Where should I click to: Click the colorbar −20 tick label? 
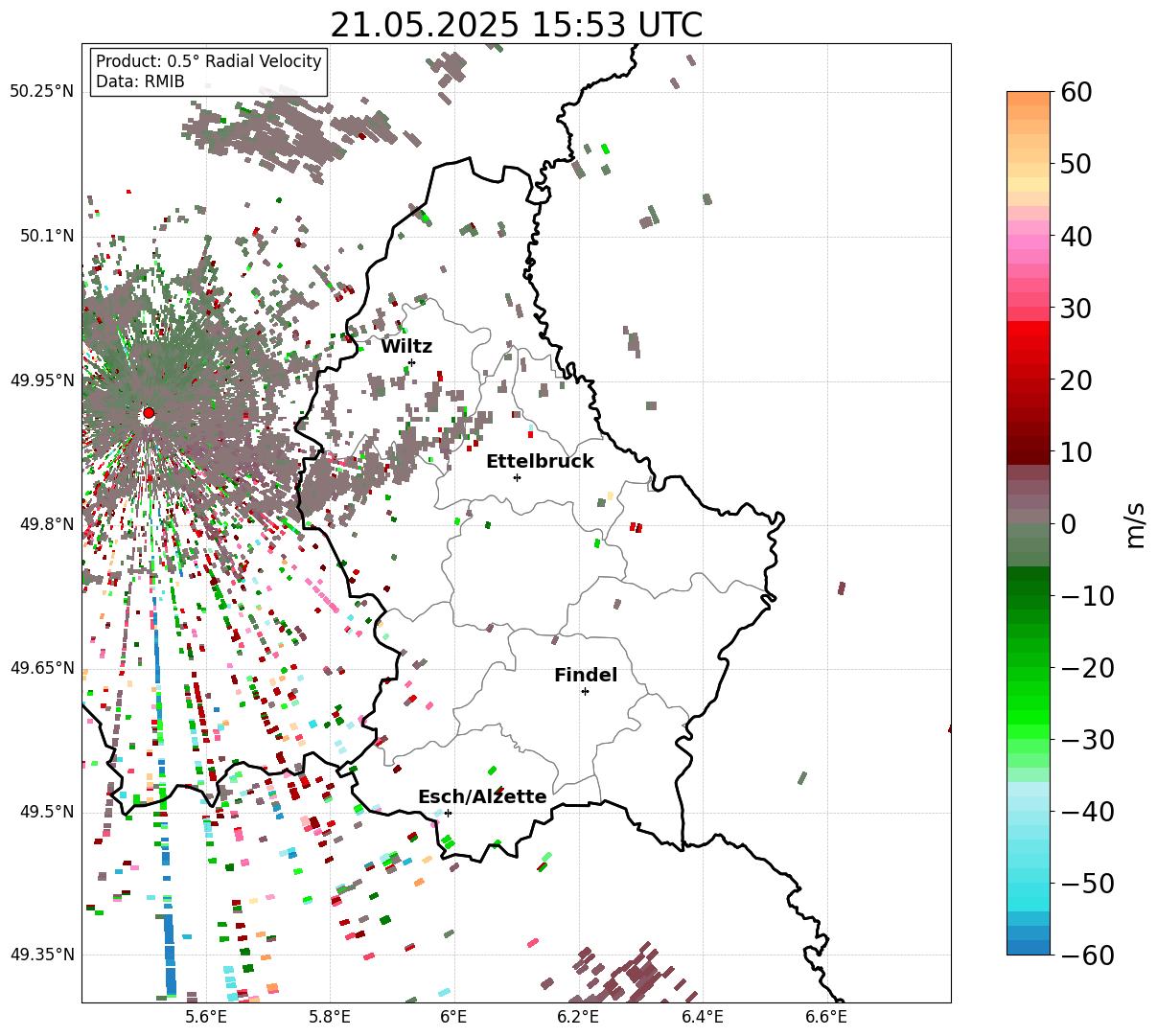(x=1087, y=668)
